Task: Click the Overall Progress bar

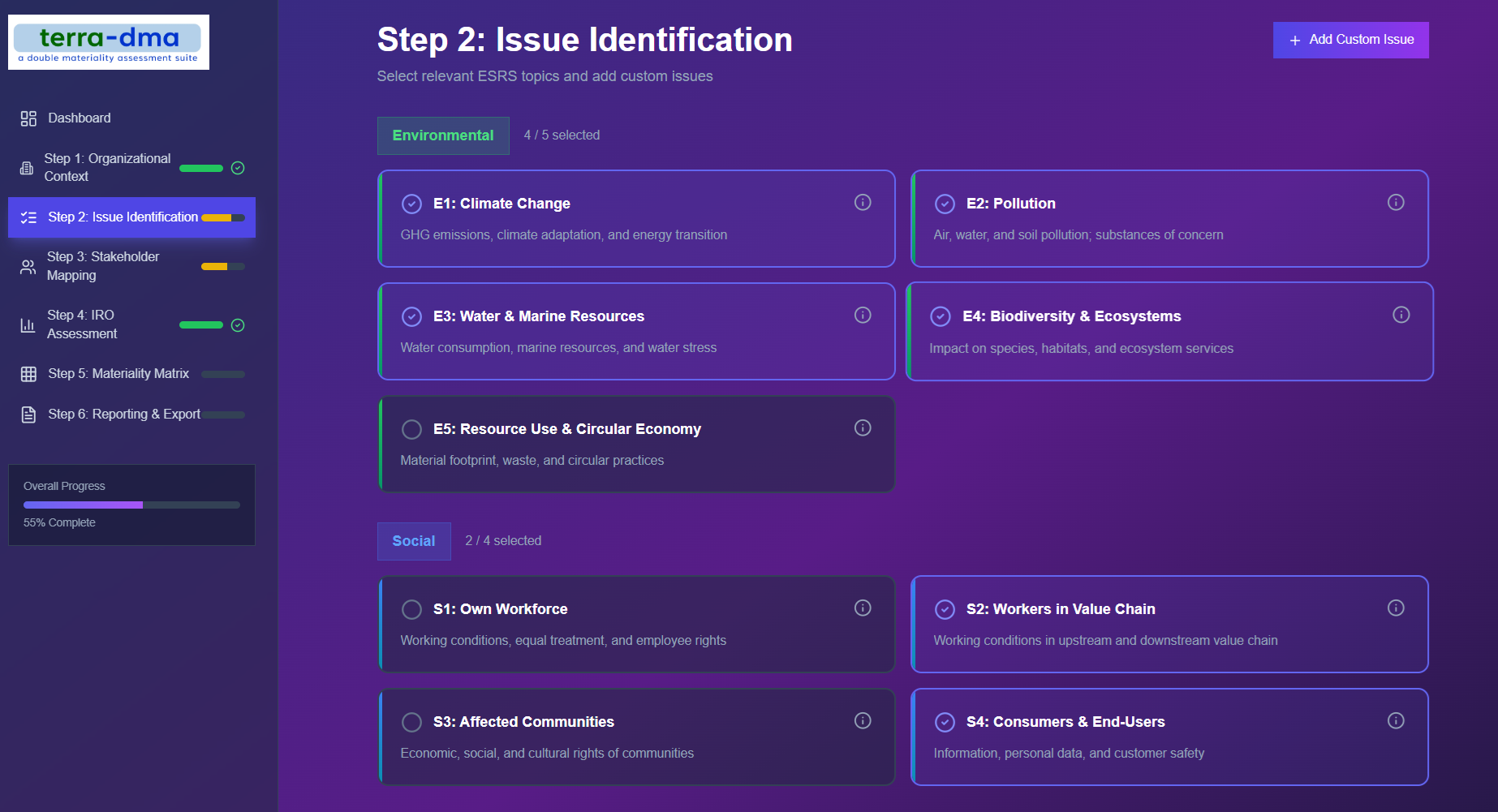Action: (131, 505)
